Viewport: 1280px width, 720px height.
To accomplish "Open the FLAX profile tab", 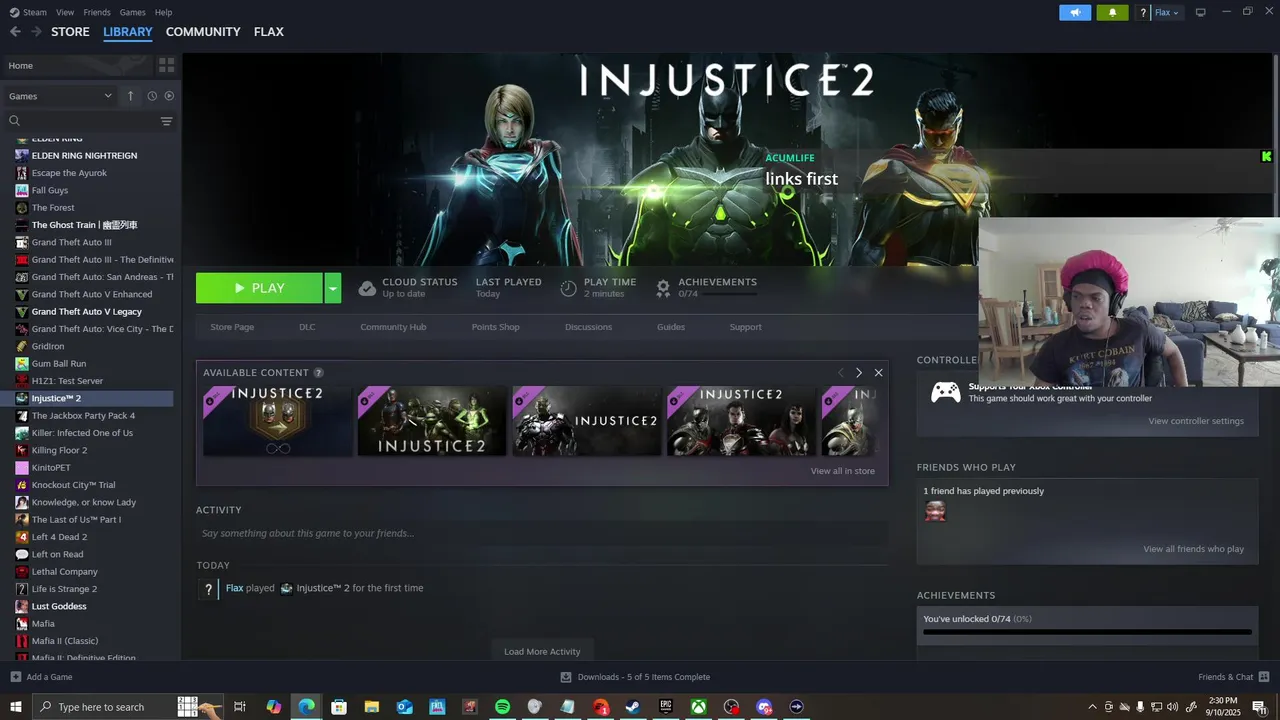I will click(268, 32).
